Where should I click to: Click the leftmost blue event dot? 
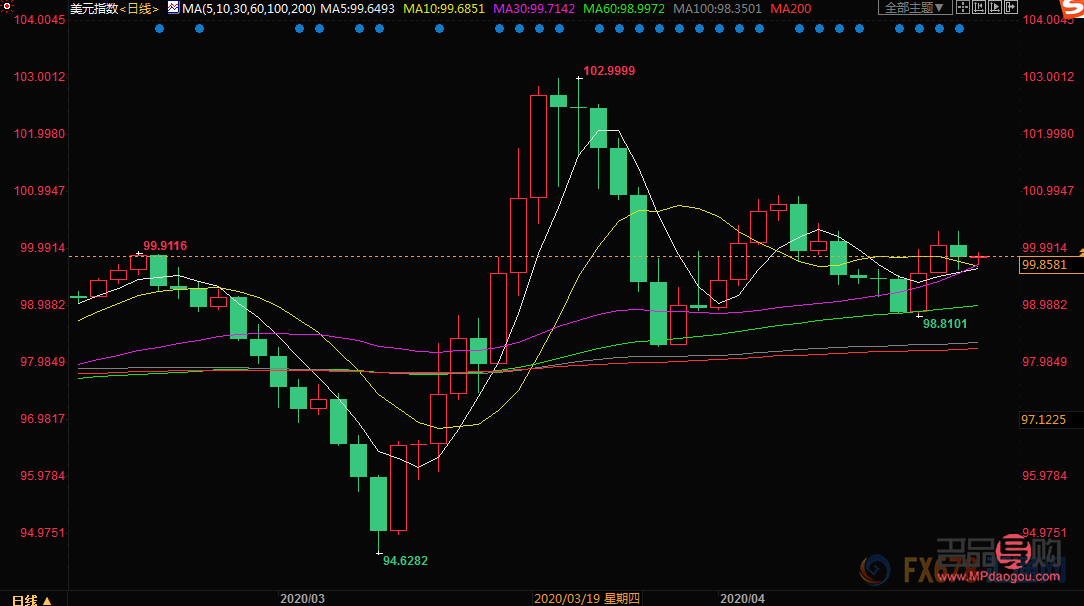coord(159,29)
